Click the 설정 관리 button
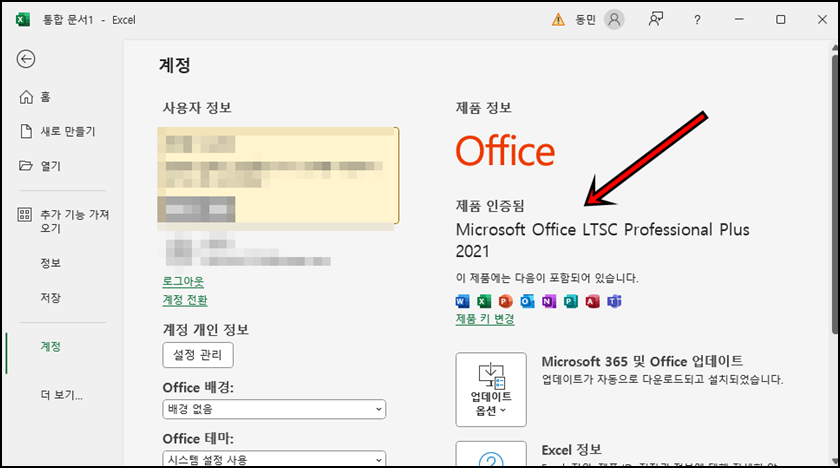This screenshot has height=468, width=840. click(198, 355)
